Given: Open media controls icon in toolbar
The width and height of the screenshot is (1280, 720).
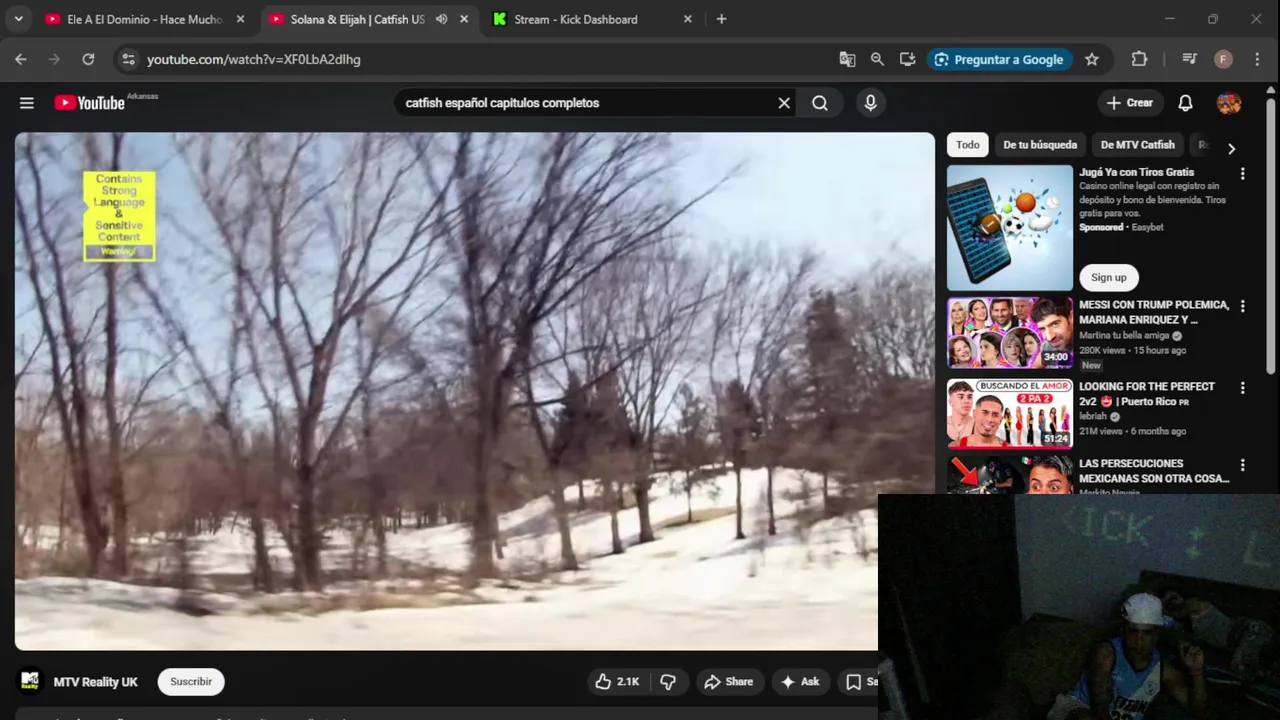Looking at the screenshot, I should click(x=1189, y=59).
